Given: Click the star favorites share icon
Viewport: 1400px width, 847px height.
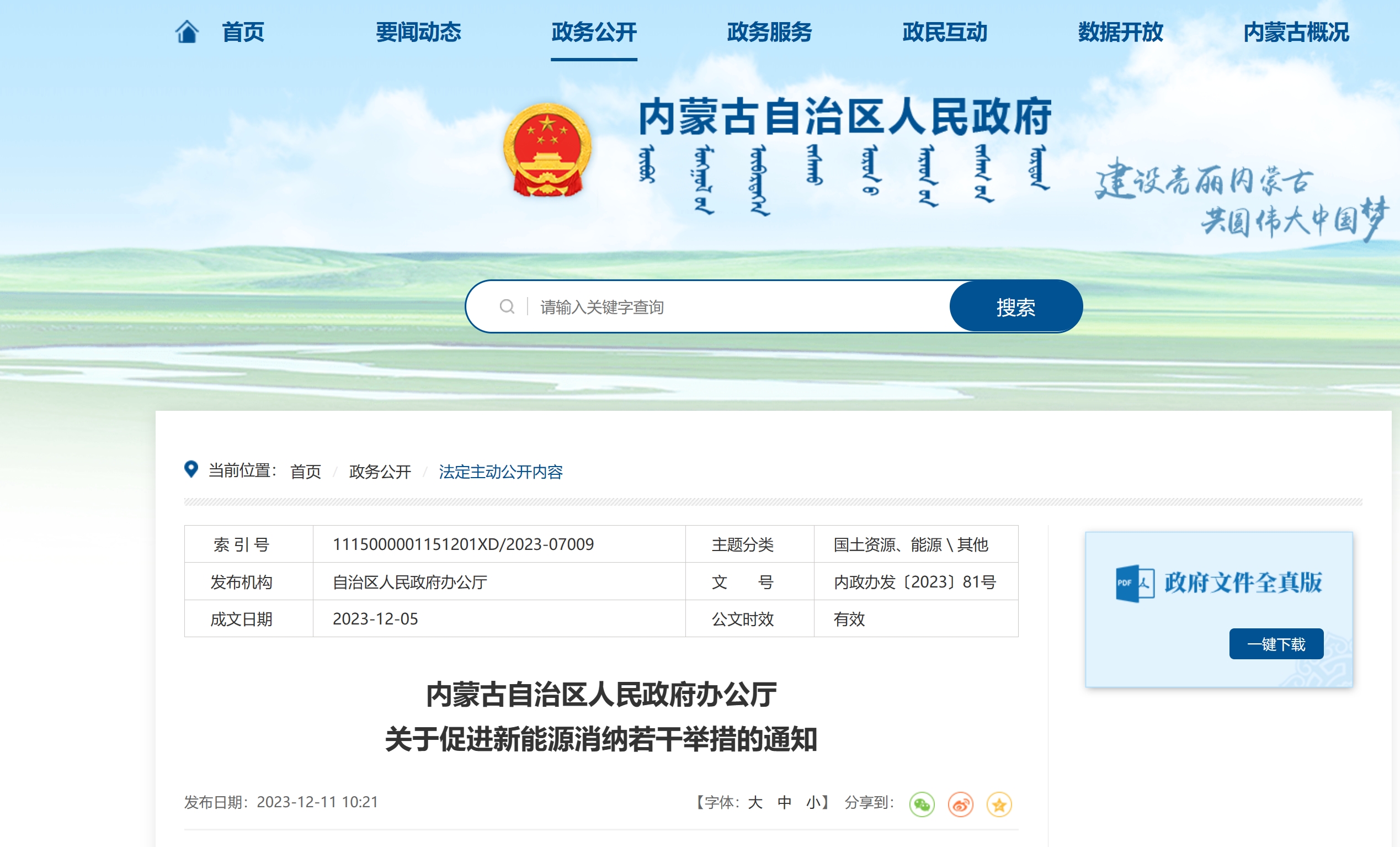Looking at the screenshot, I should [x=999, y=804].
